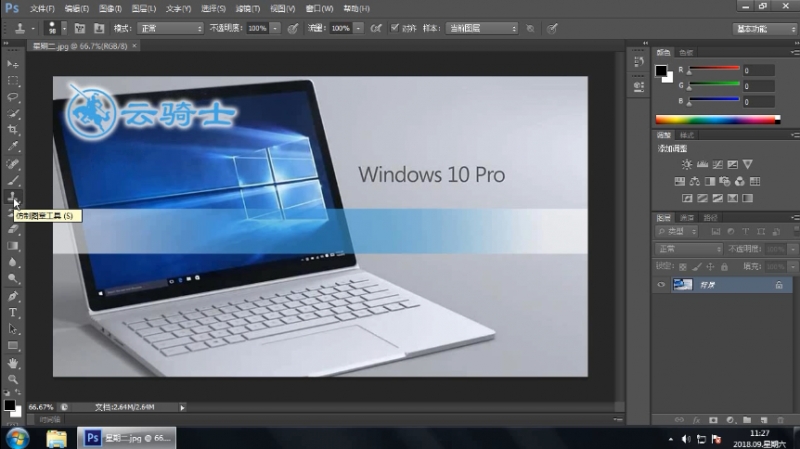Click the foreground color swatch in Color panel
Screen dimensions: 800x449
pos(661,70)
